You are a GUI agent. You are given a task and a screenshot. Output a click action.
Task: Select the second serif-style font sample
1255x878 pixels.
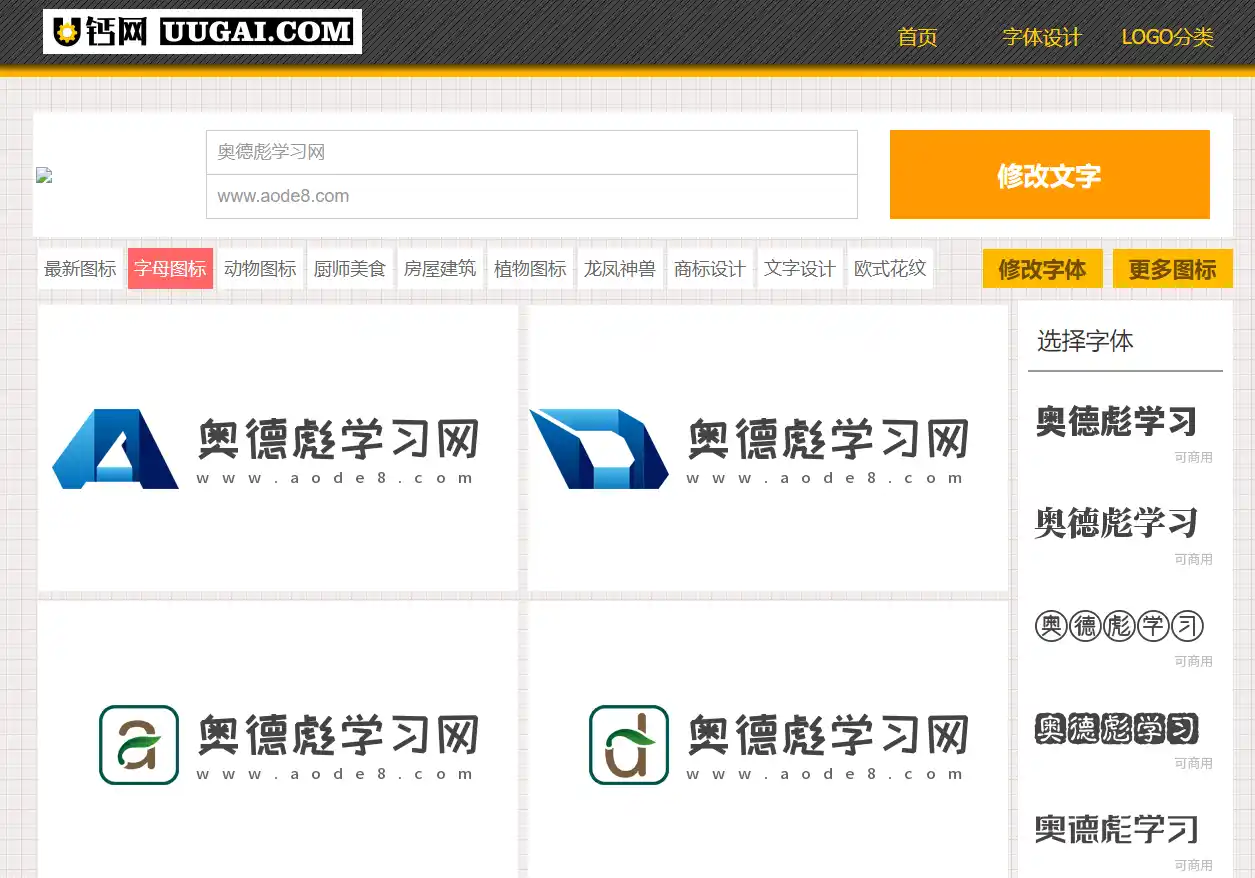(x=1116, y=523)
